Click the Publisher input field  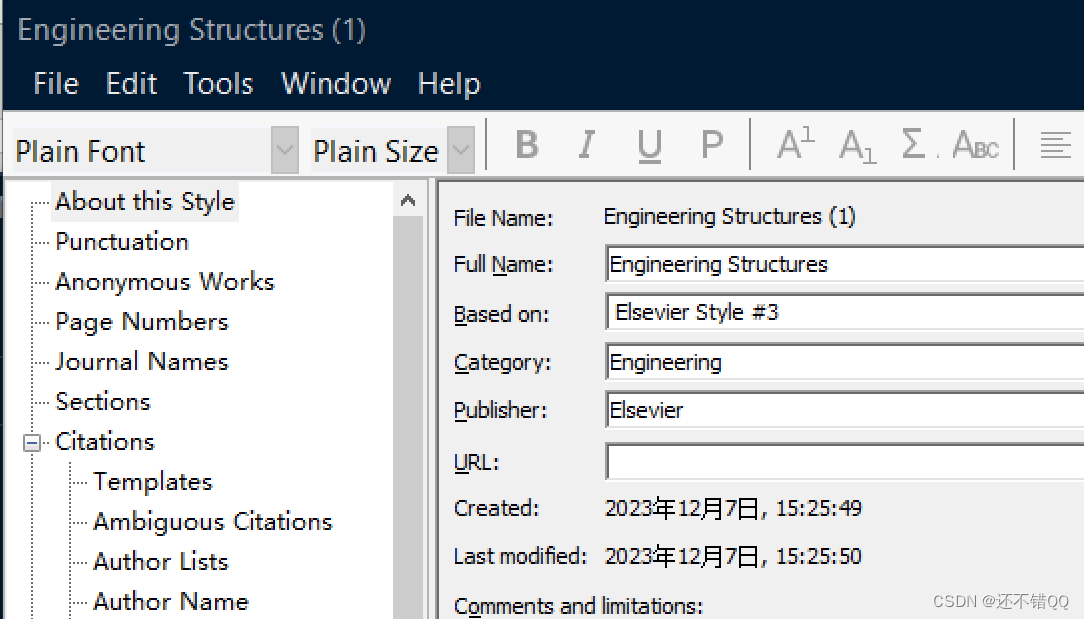(845, 410)
